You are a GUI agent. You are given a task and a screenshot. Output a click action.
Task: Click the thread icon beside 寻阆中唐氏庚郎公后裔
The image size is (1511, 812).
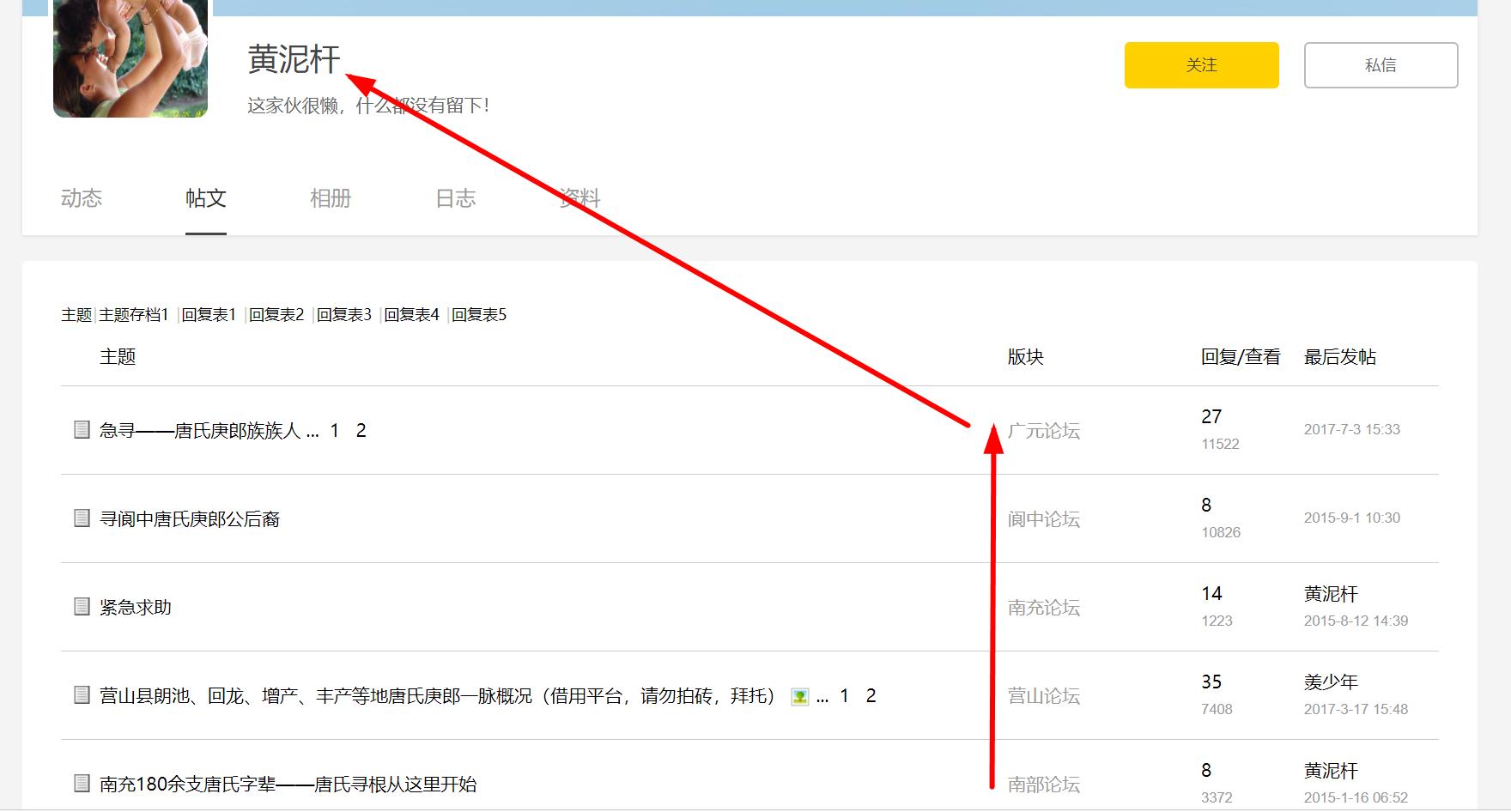[x=82, y=518]
